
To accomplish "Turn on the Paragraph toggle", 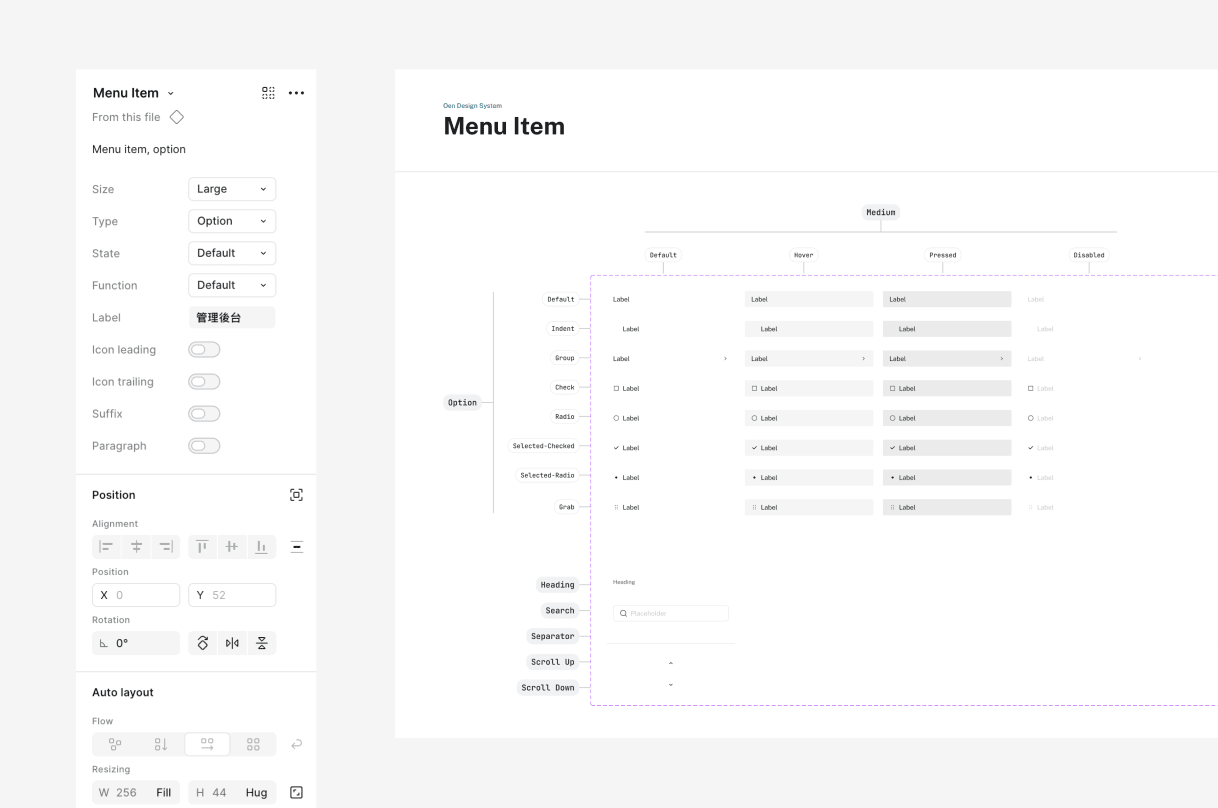I will click(204, 445).
